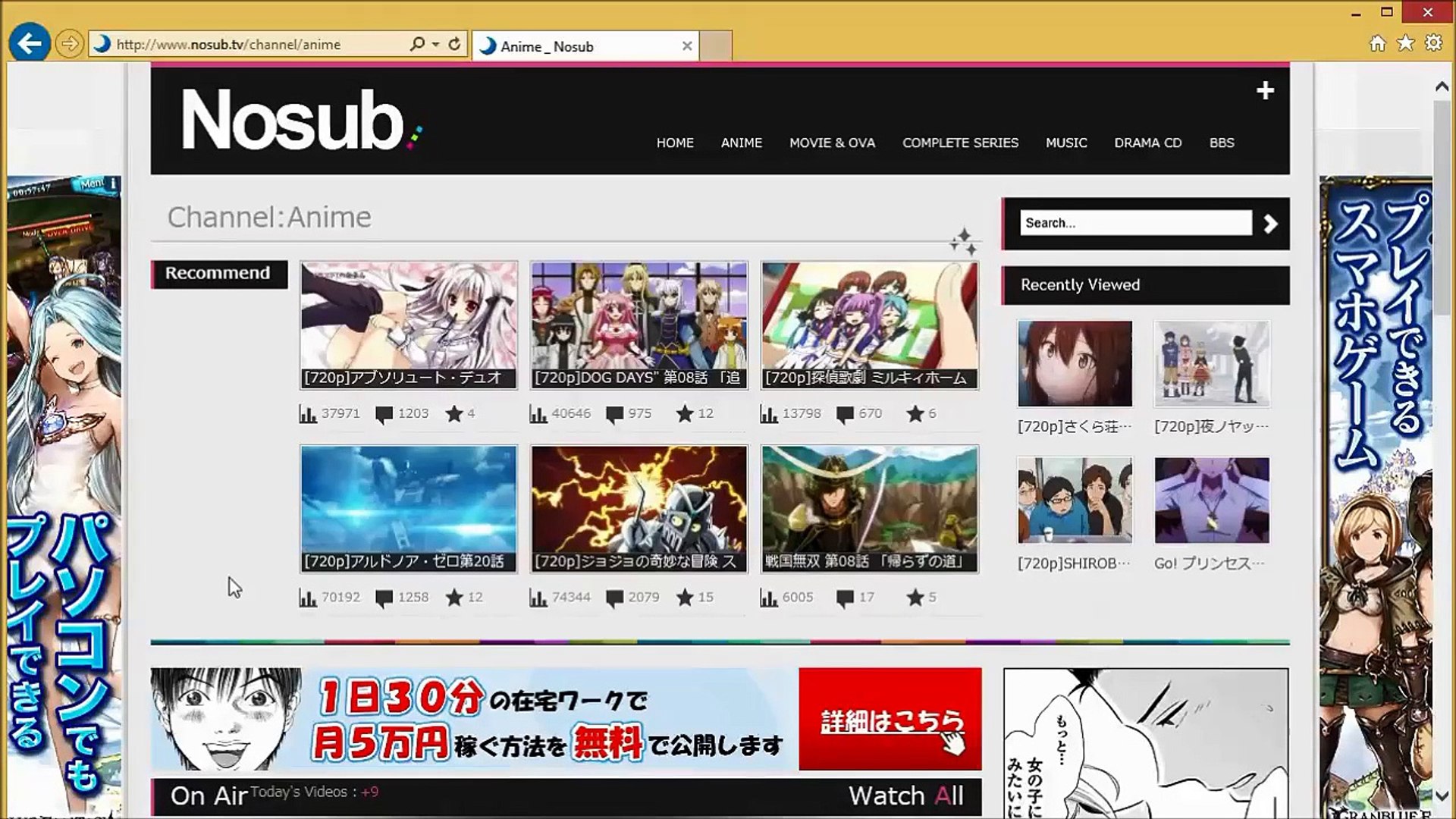This screenshot has width=1456, height=819.
Task: Open the BBS menu item
Action: 1222,143
